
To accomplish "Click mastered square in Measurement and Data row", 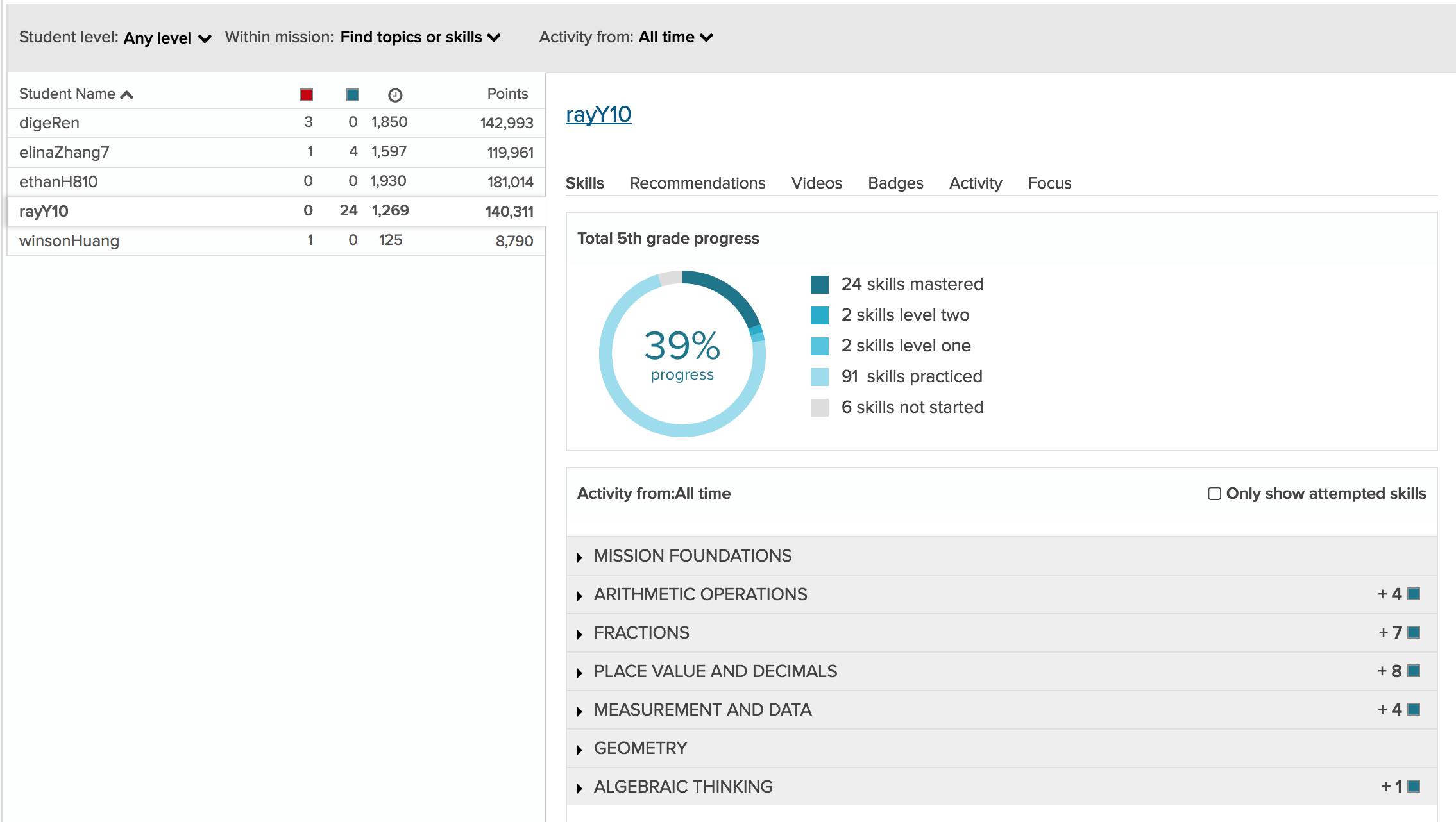I will (x=1414, y=709).
